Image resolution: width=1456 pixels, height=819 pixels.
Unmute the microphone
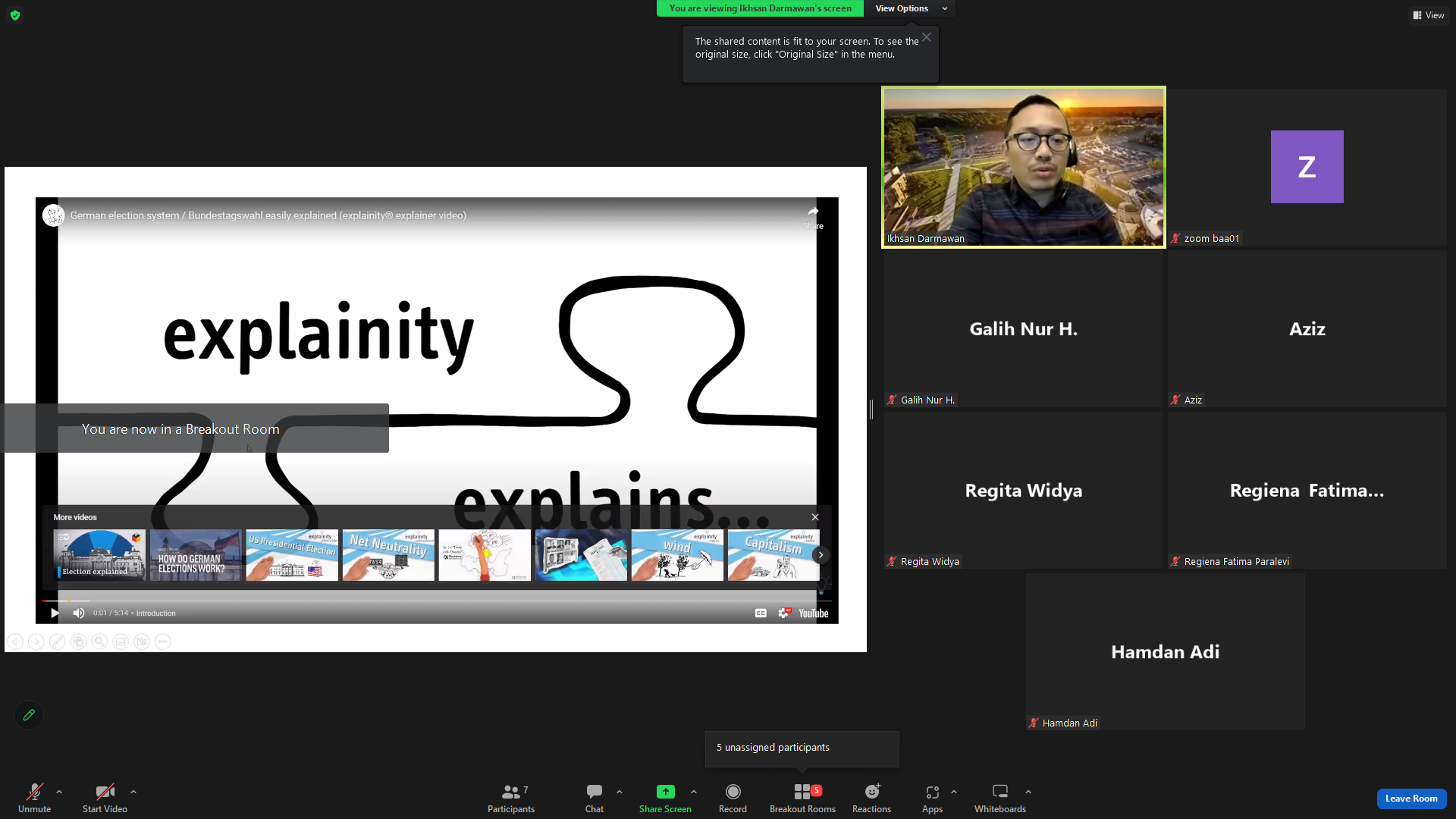(34, 798)
